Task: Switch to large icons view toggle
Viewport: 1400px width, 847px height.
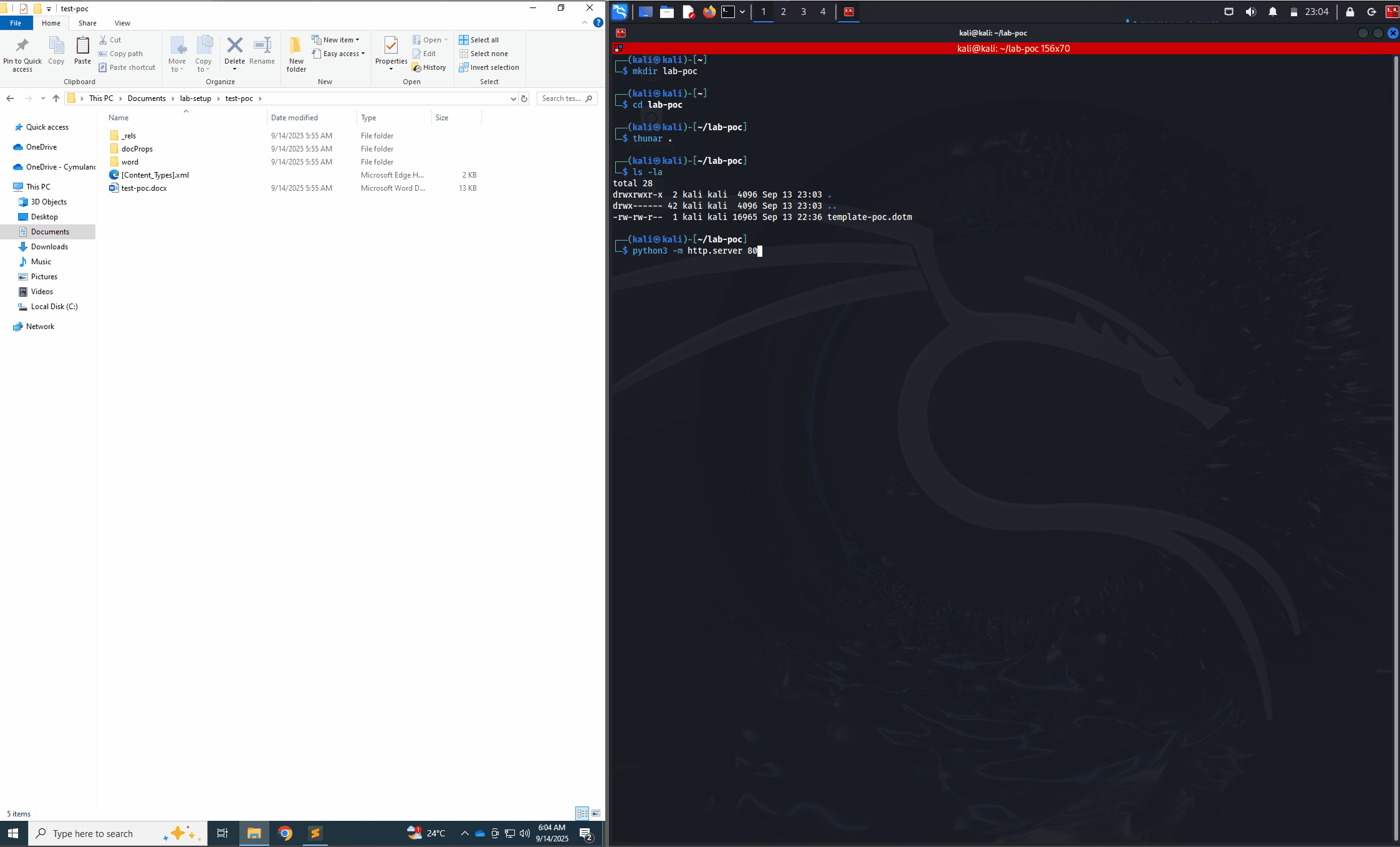Action: [596, 813]
